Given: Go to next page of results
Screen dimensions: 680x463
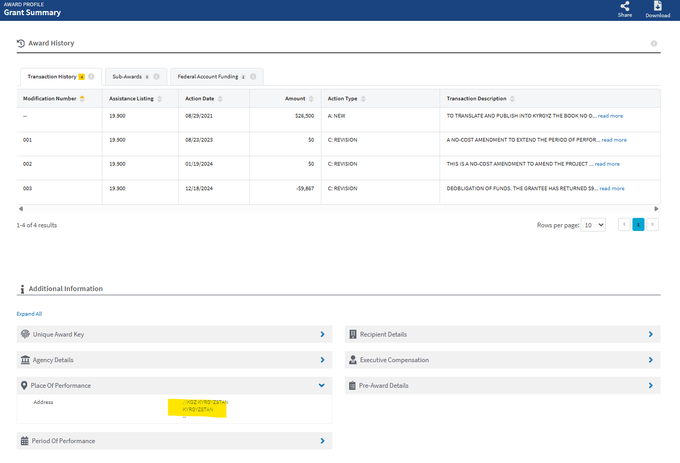Looking at the screenshot, I should coord(653,225).
